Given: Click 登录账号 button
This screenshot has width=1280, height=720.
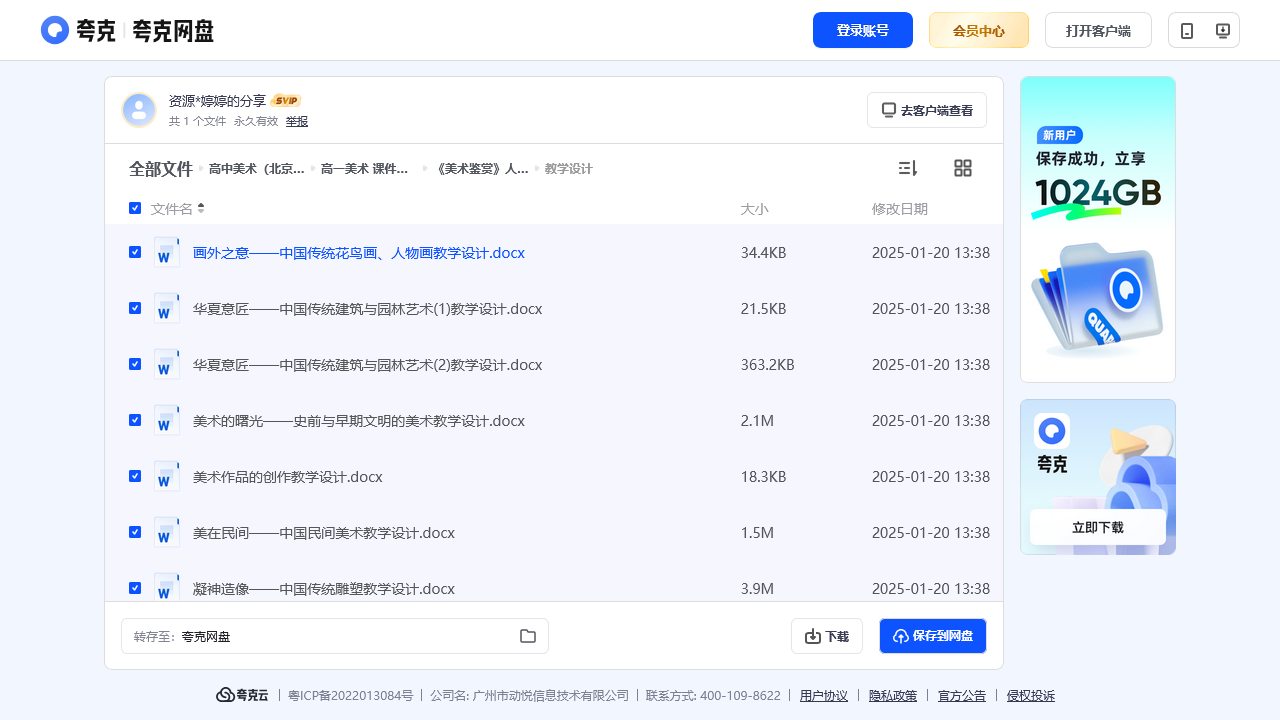Looking at the screenshot, I should pos(863,30).
